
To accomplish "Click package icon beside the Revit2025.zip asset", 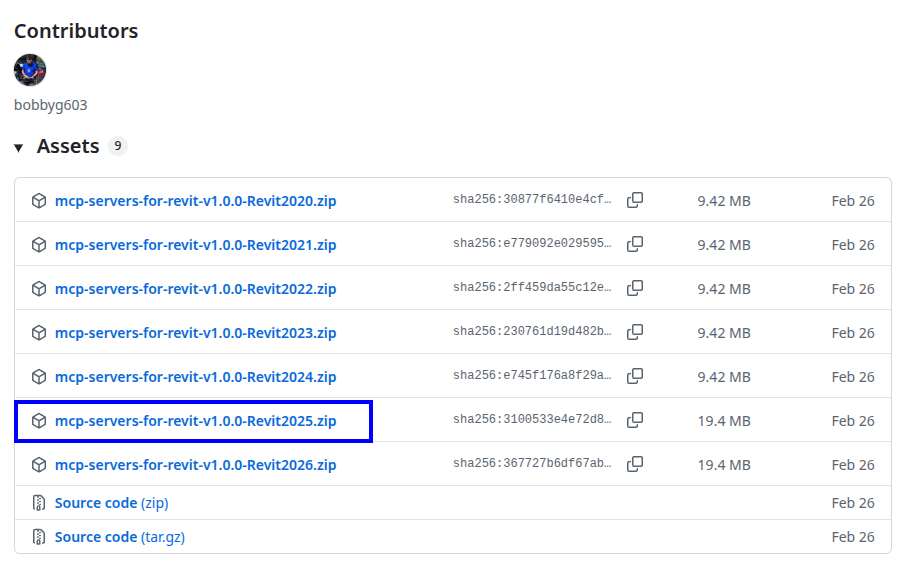I will (39, 421).
